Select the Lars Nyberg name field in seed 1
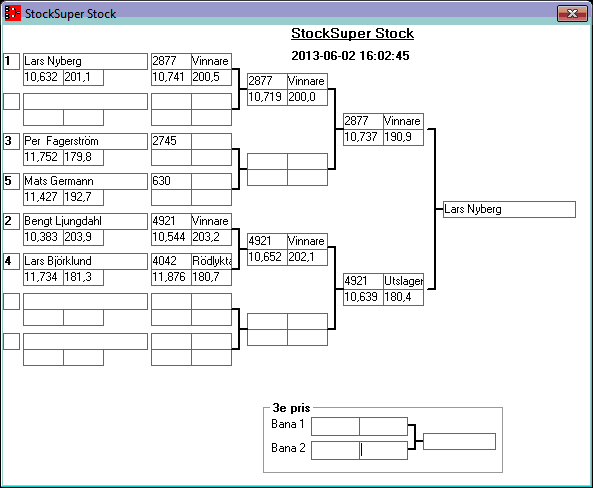This screenshot has width=593, height=488. tap(85, 61)
